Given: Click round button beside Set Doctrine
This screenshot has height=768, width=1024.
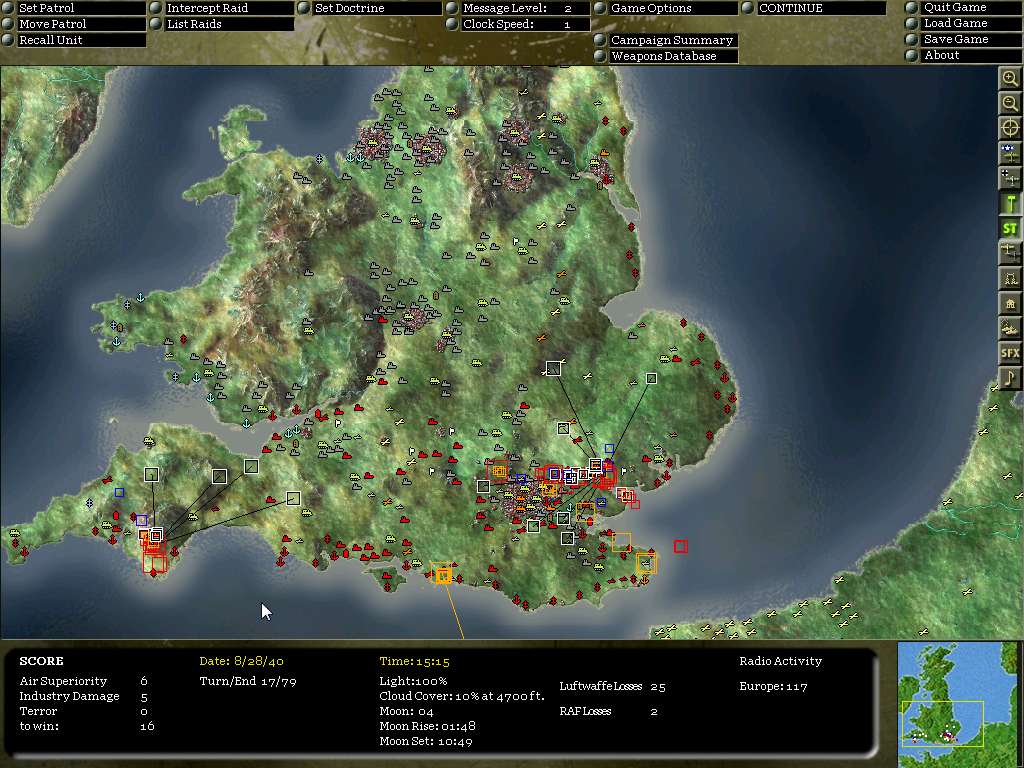Looking at the screenshot, I should click(x=304, y=8).
